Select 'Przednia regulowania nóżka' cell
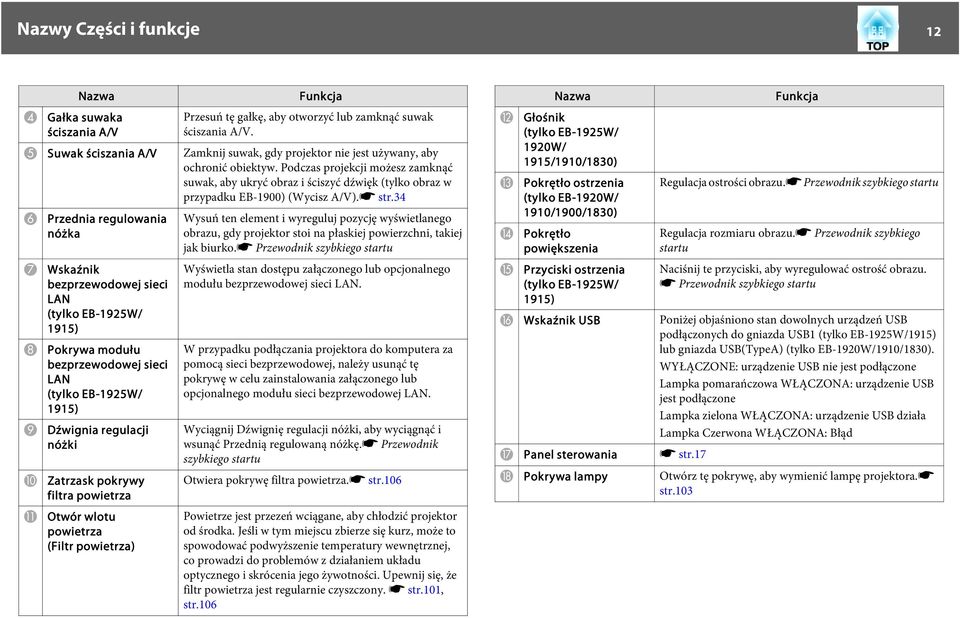960x618 pixels. click(x=110, y=233)
